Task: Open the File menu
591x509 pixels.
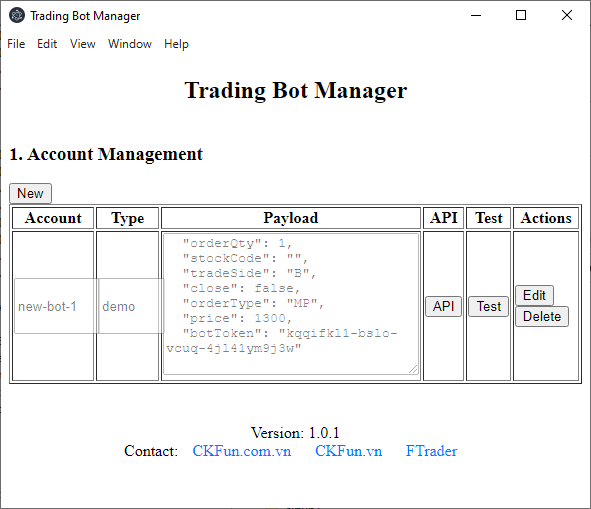Action: (16, 44)
